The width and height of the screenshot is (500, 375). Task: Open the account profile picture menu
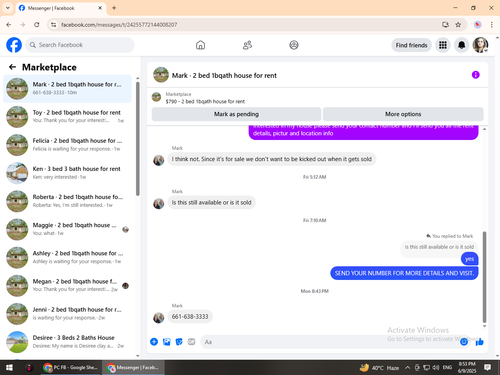[x=480, y=45]
